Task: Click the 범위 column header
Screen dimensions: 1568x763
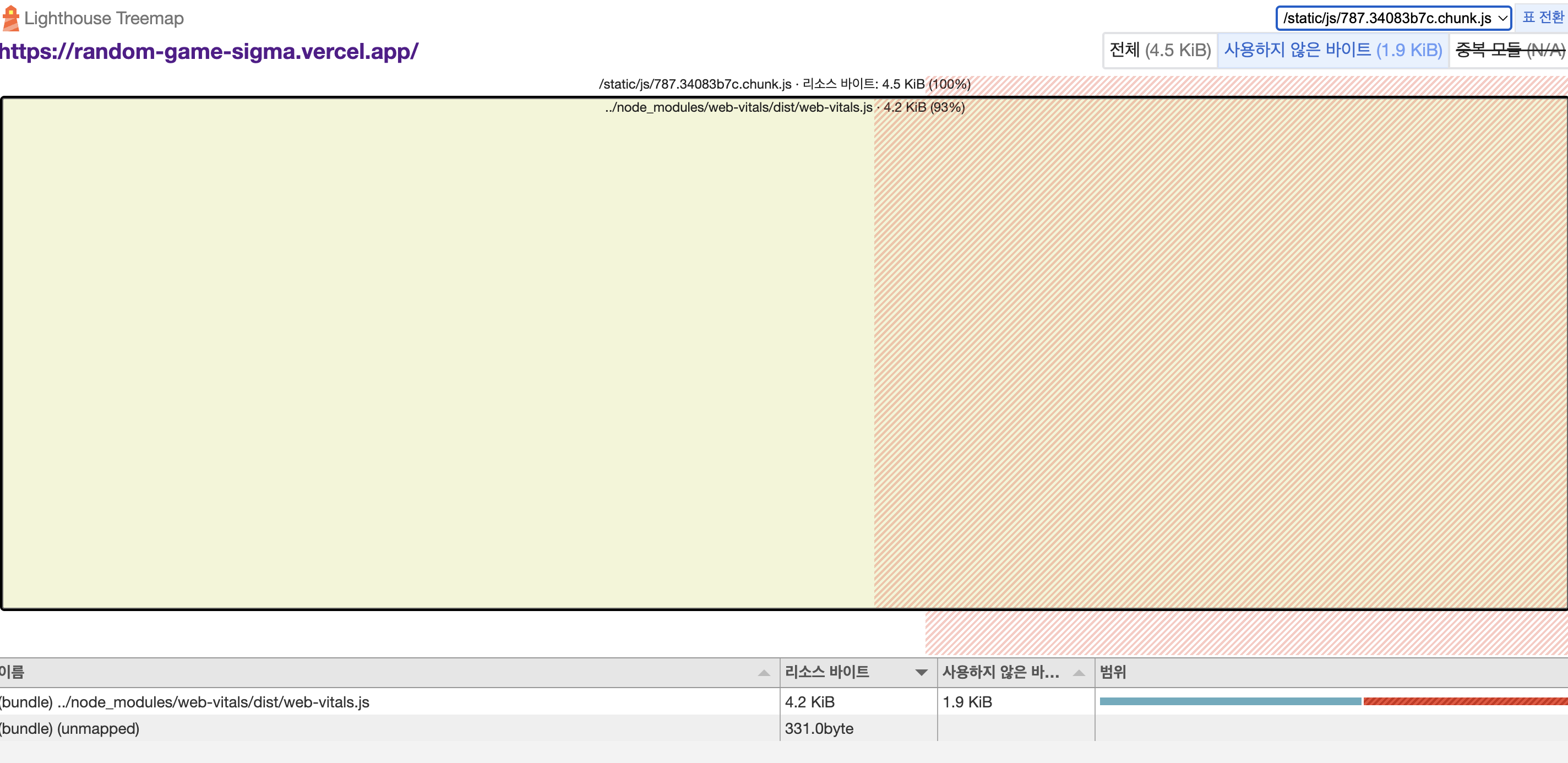Action: 1113,672
